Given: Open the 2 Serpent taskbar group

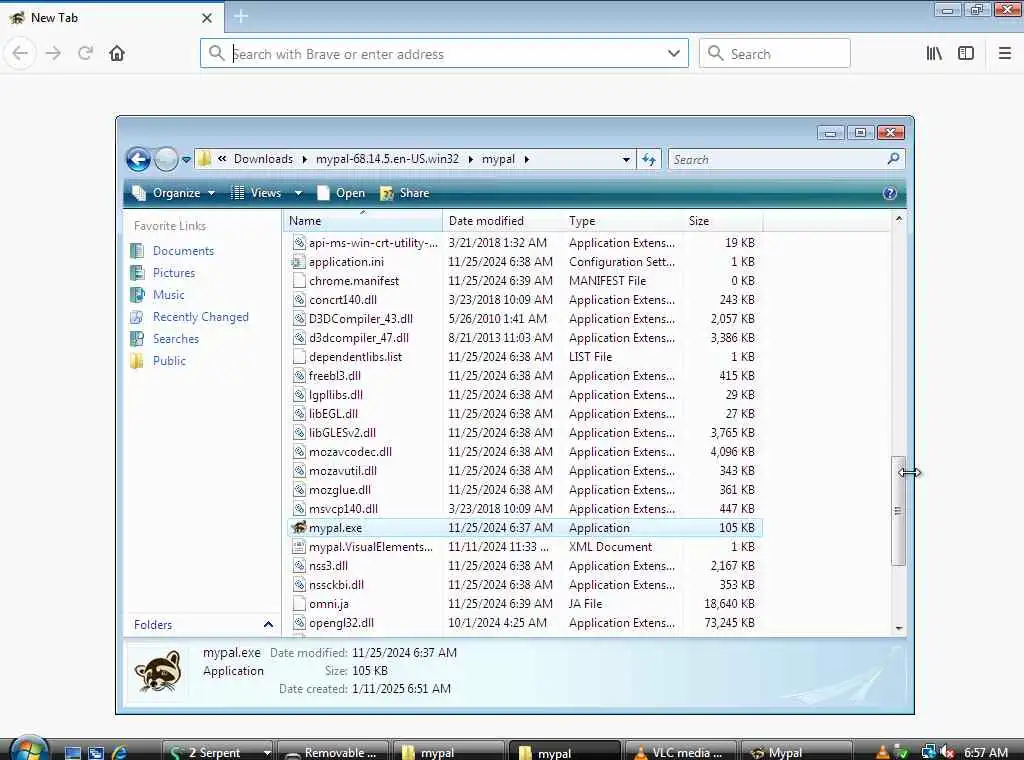Looking at the screenshot, I should 218,752.
